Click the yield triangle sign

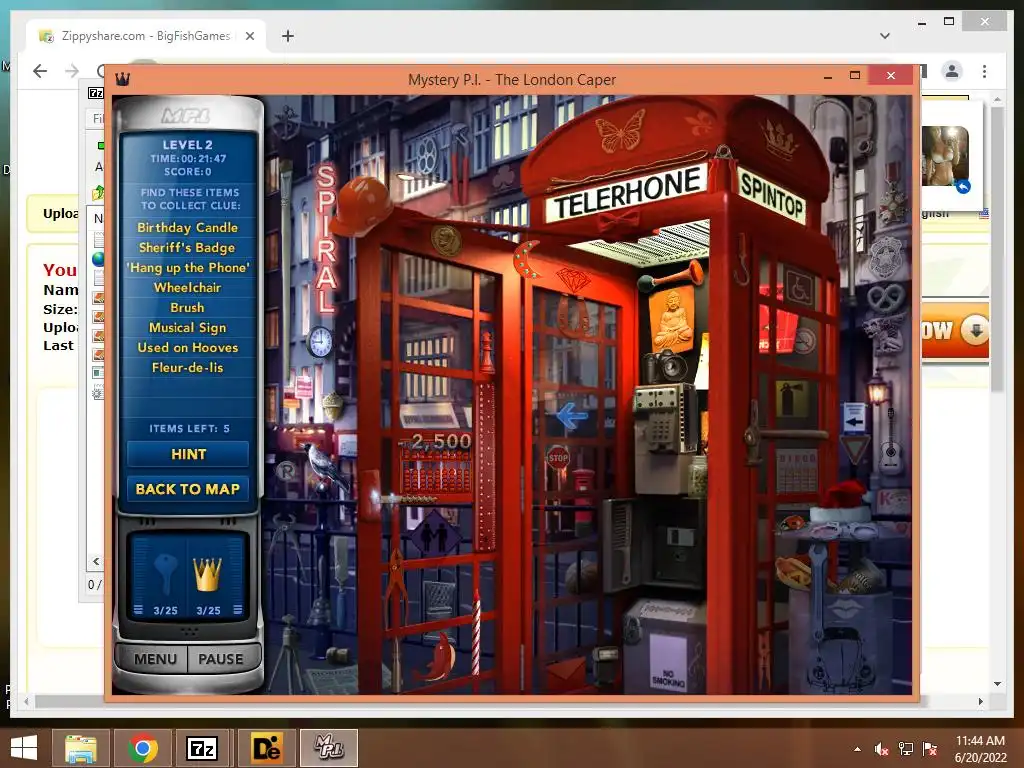[854, 449]
